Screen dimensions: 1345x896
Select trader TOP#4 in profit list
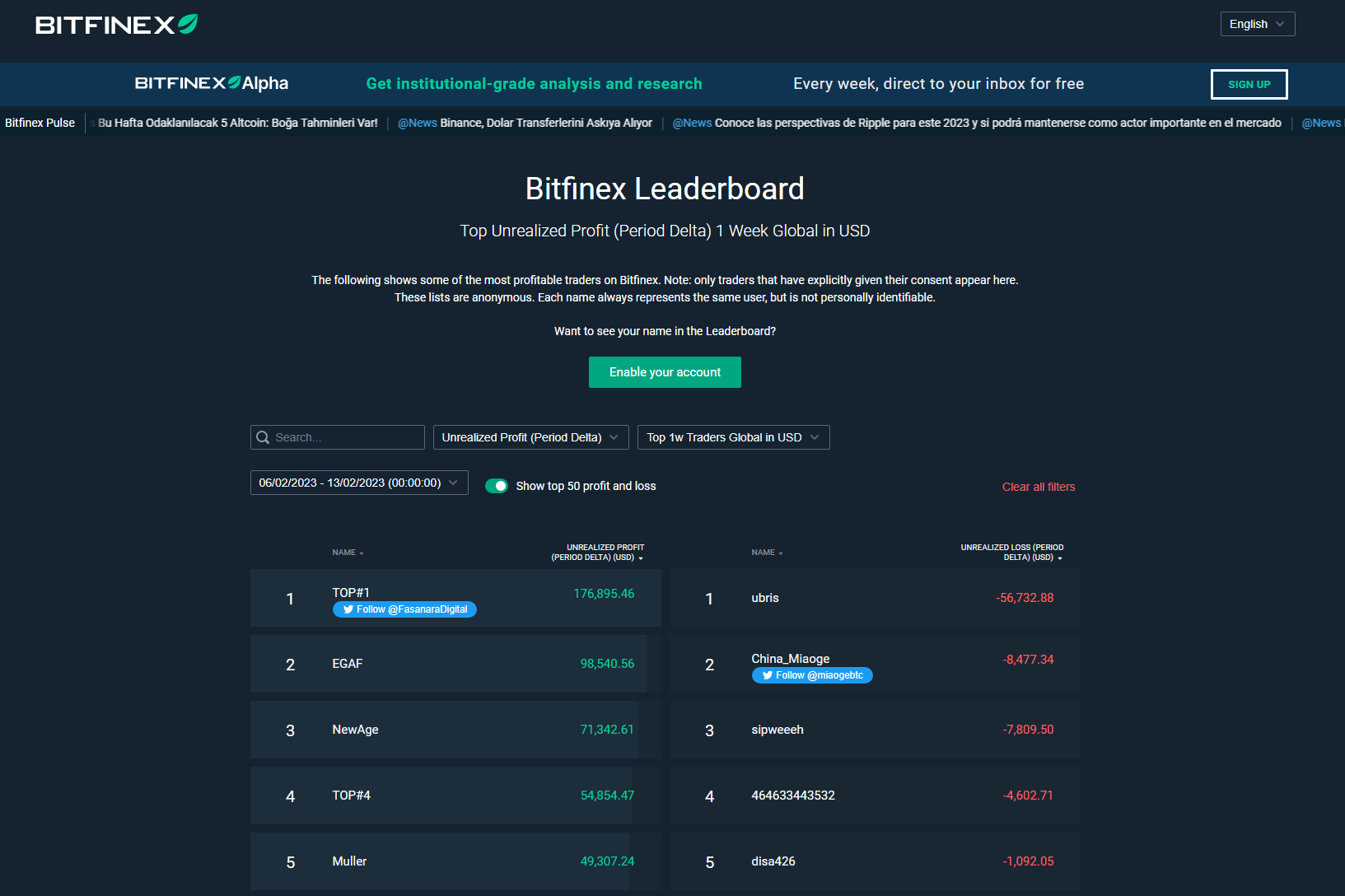point(352,796)
